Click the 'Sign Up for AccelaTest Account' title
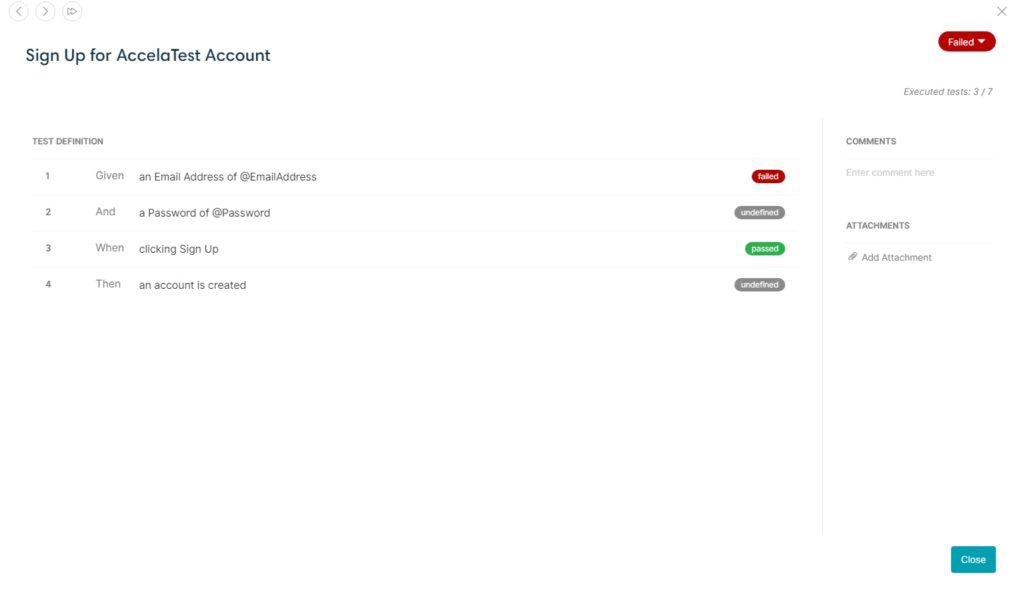Viewport: 1024px width, 597px height. coord(148,56)
